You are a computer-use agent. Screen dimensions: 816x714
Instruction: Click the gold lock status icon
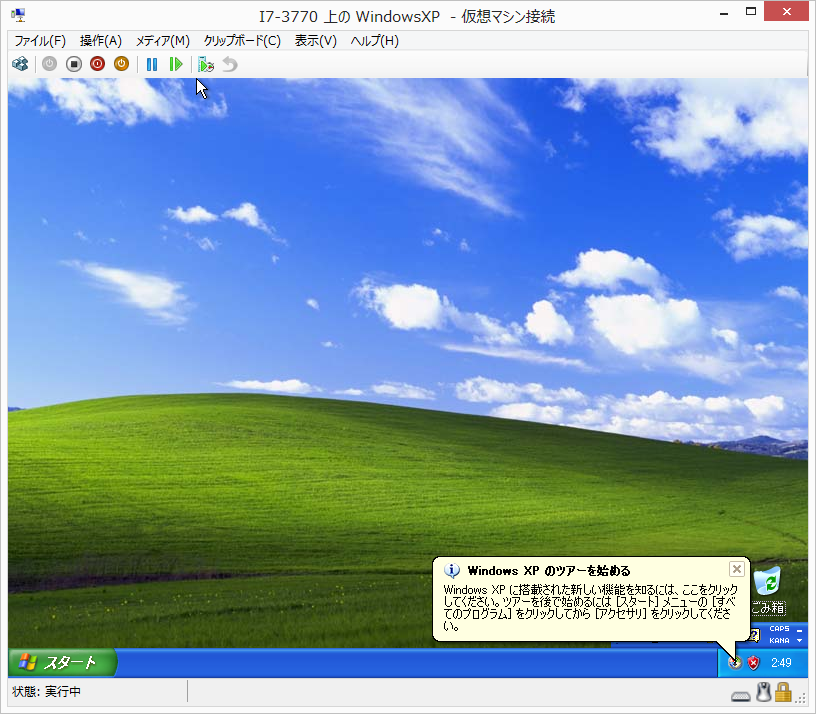click(x=783, y=692)
